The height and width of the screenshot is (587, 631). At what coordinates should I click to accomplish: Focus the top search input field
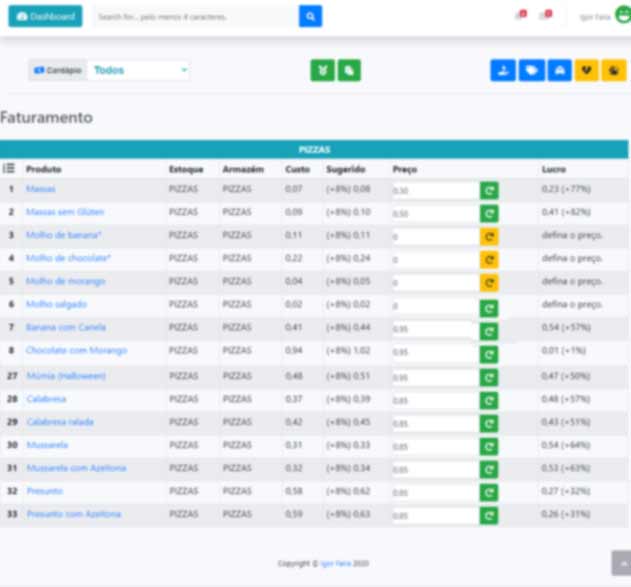point(196,17)
